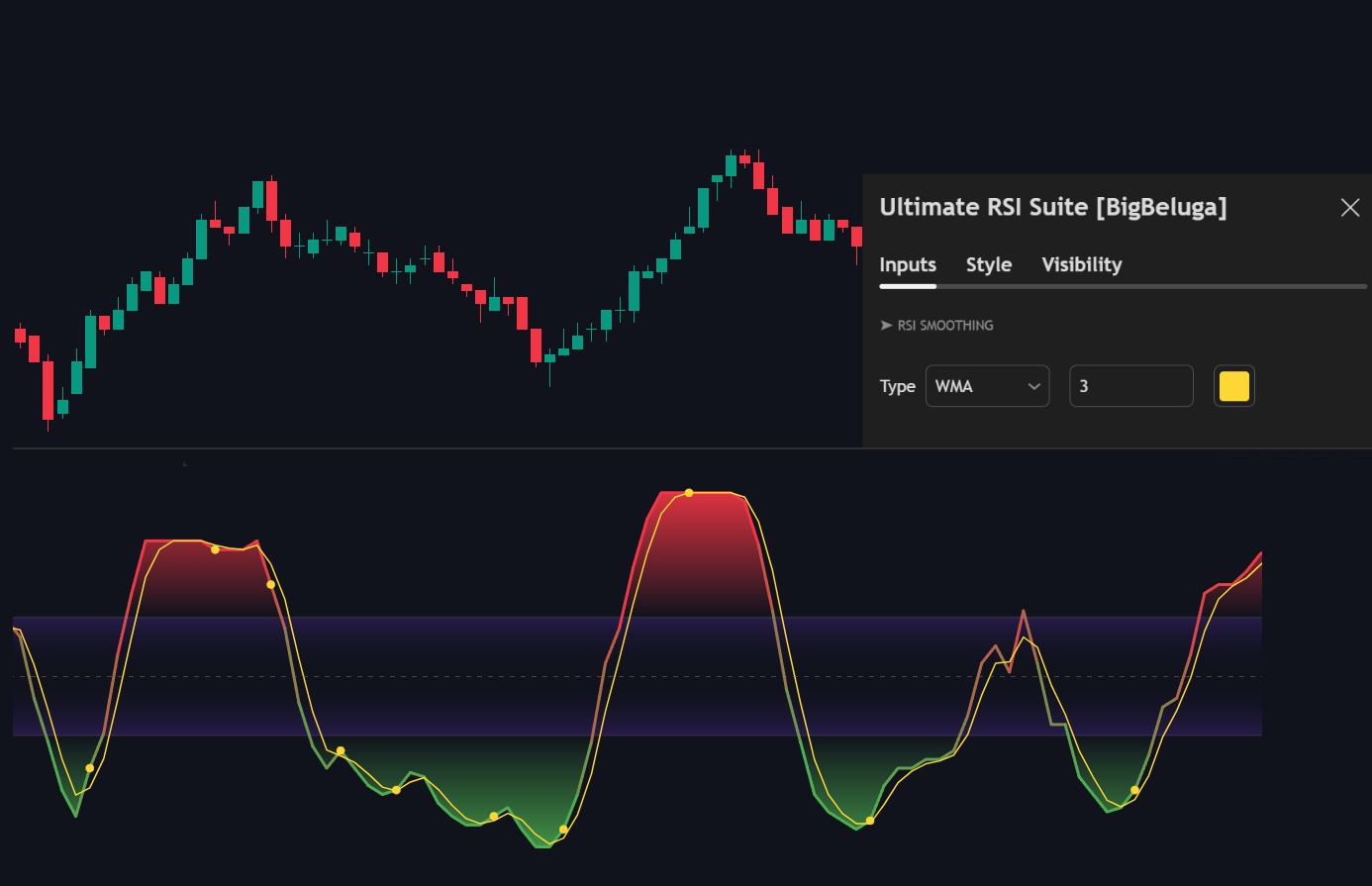Open the Visibility tab

click(x=1082, y=264)
